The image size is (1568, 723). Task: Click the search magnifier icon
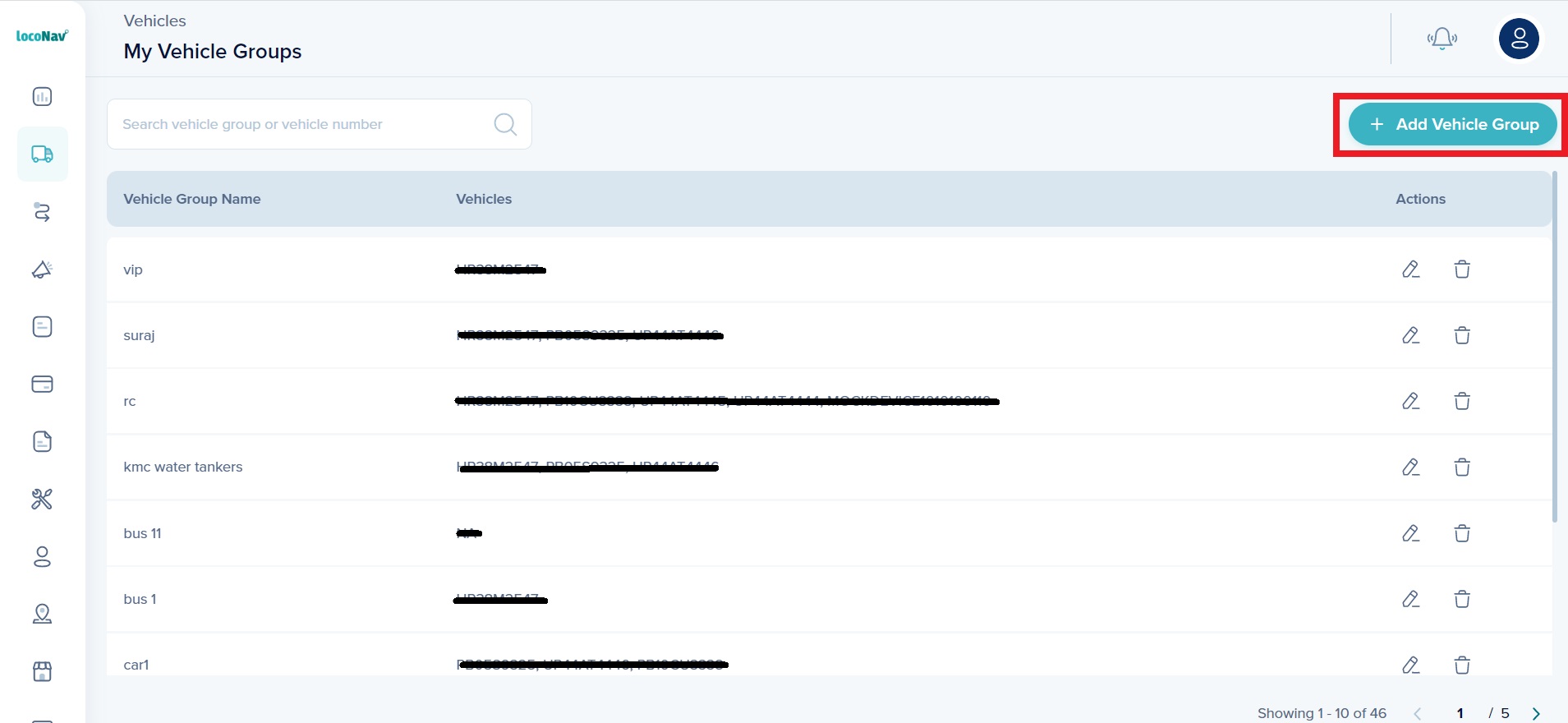tap(505, 124)
